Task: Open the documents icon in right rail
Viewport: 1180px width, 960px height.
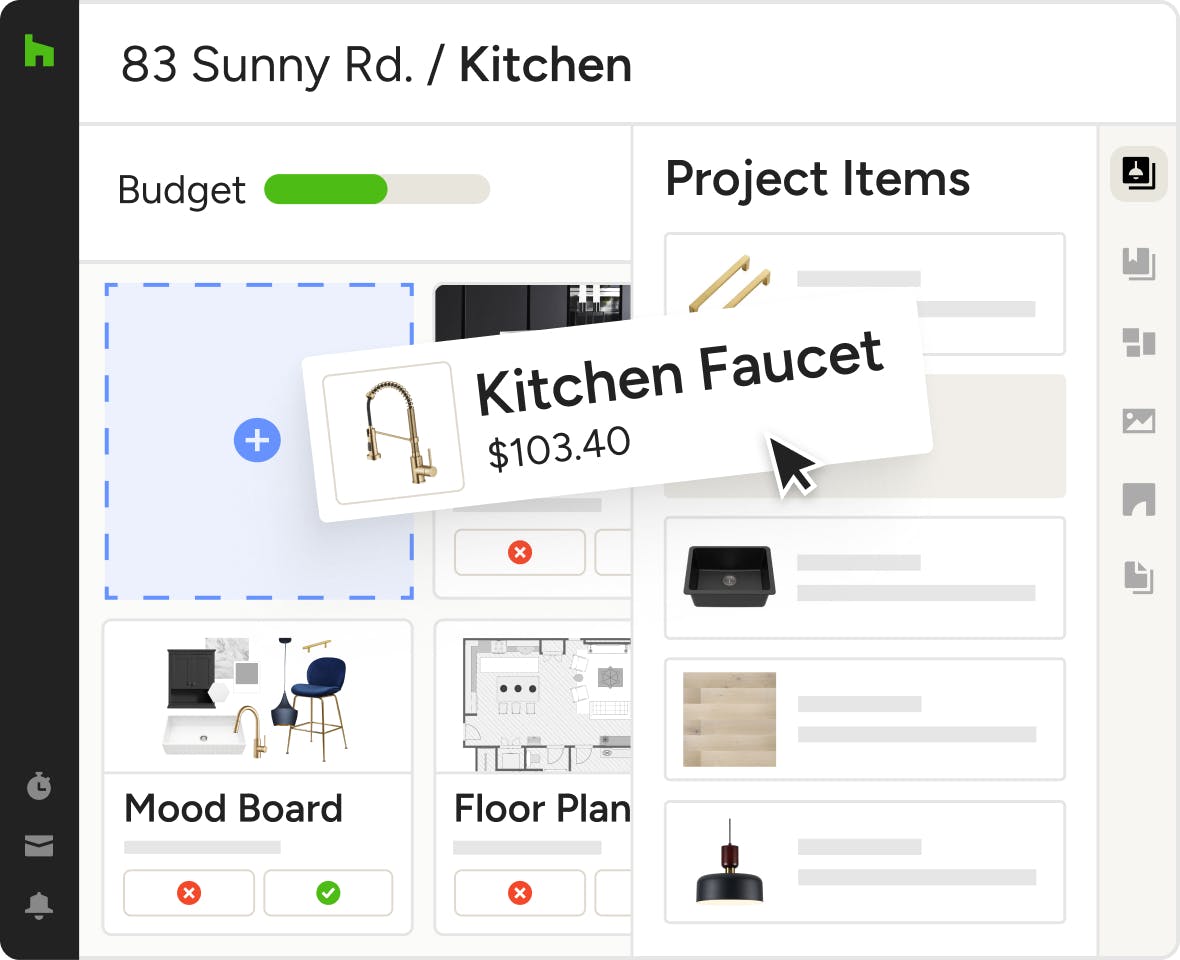Action: coord(1139,576)
